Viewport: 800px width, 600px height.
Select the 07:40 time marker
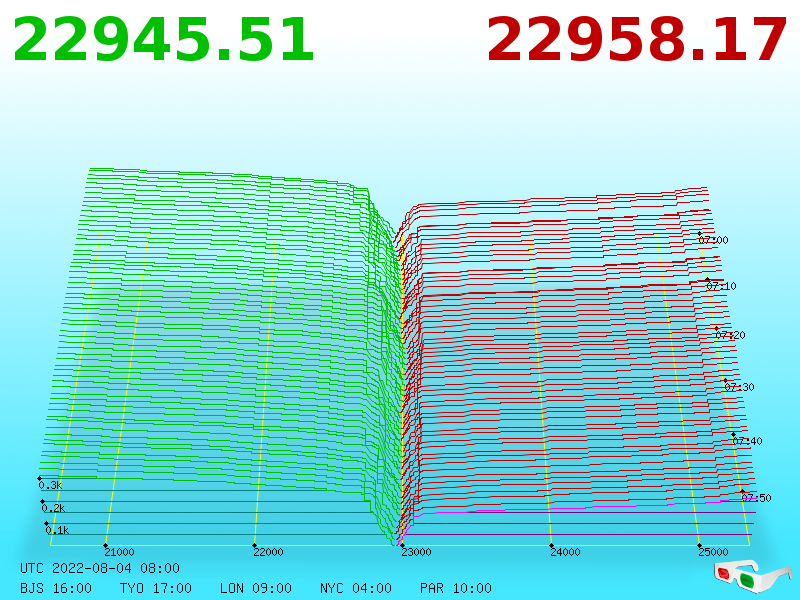(747, 441)
